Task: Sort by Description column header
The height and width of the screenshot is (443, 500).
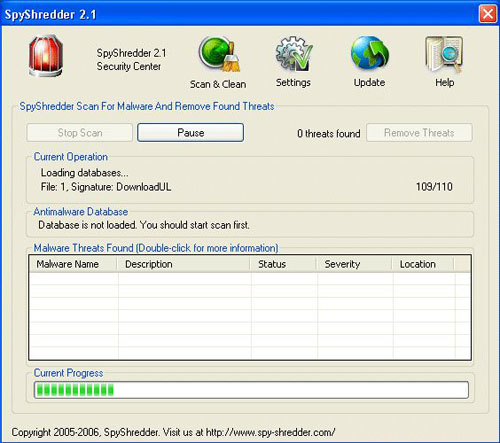Action: point(183,264)
